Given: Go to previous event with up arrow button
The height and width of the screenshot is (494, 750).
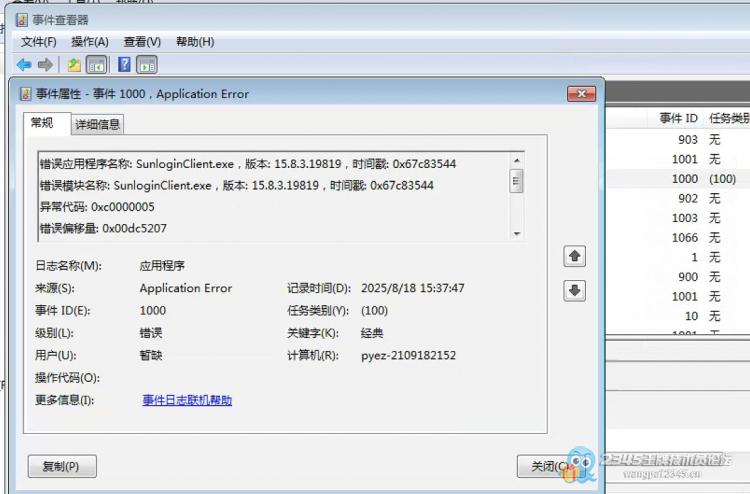Looking at the screenshot, I should 574,256.
